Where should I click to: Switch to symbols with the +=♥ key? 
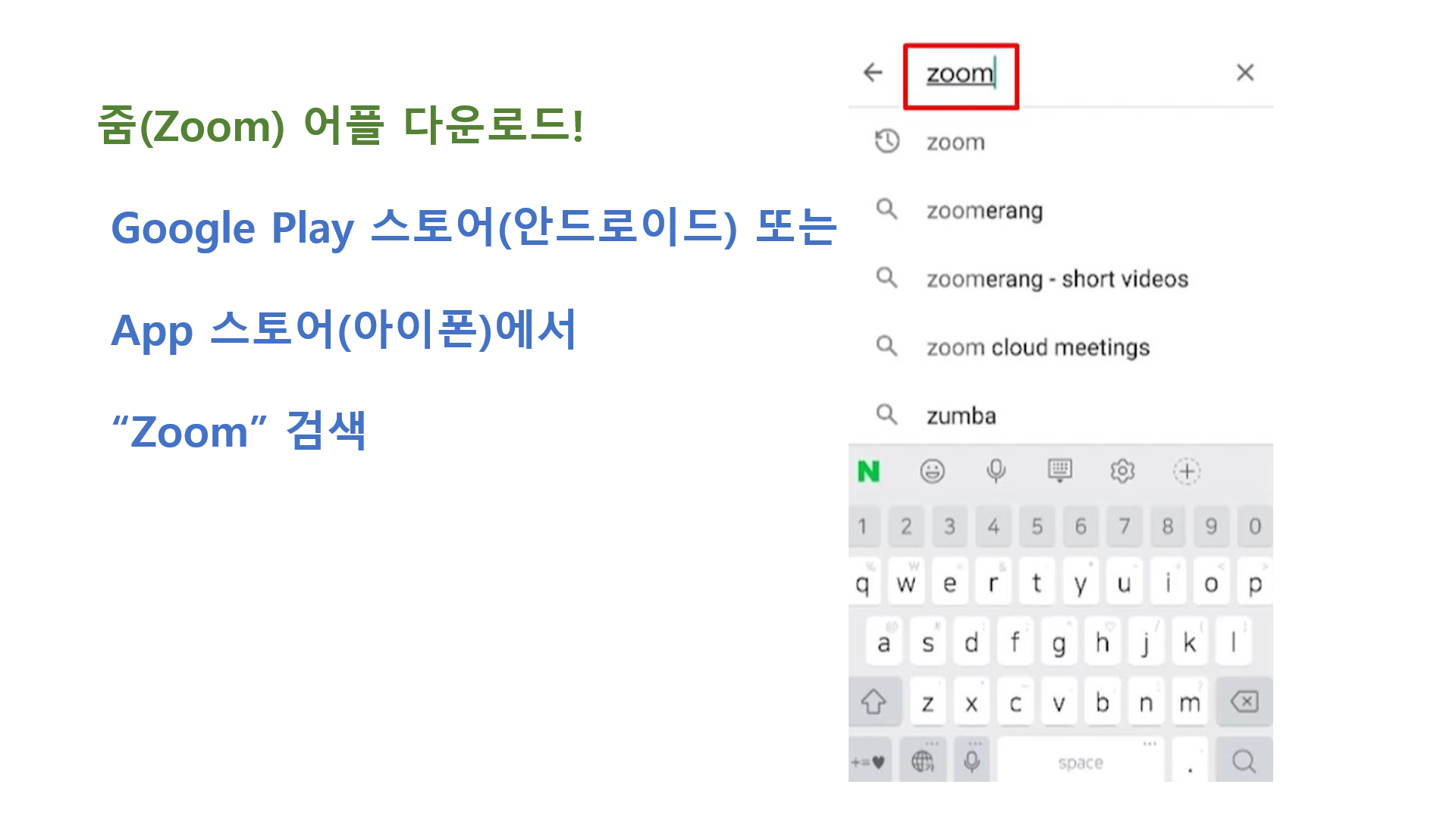click(x=868, y=762)
